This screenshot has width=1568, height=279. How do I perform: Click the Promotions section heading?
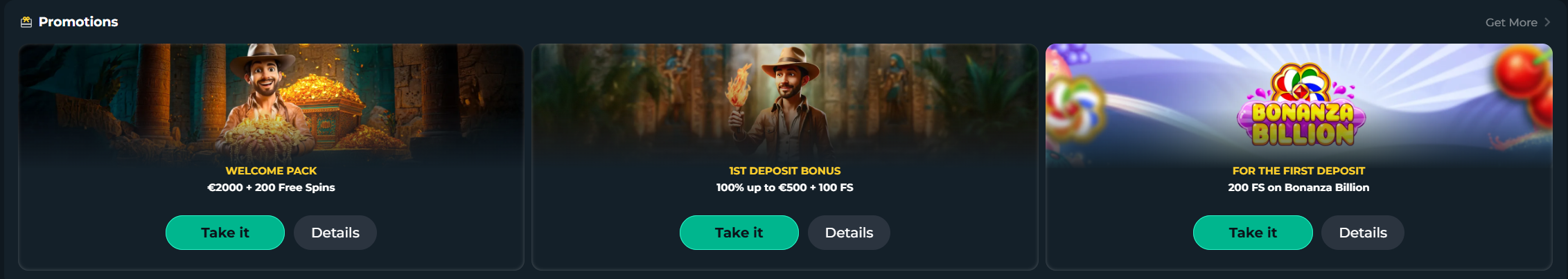tap(78, 22)
